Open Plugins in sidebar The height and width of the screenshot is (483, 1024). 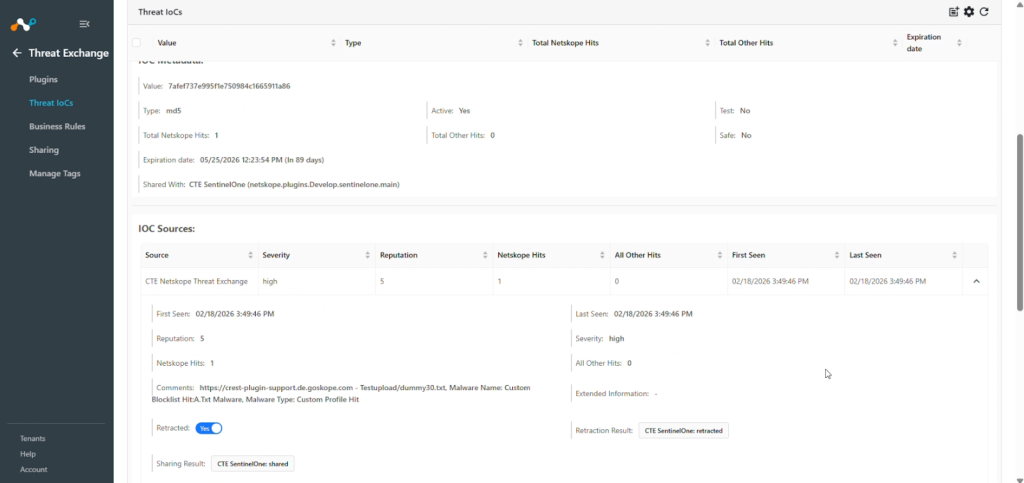tap(43, 80)
